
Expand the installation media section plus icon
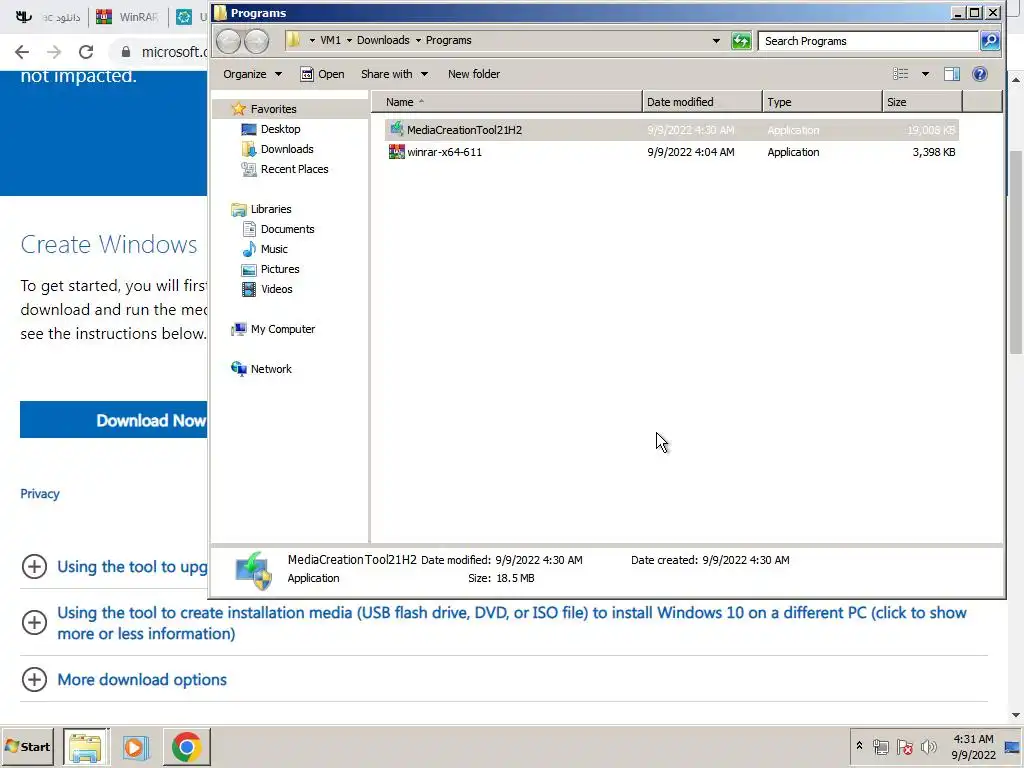34,622
